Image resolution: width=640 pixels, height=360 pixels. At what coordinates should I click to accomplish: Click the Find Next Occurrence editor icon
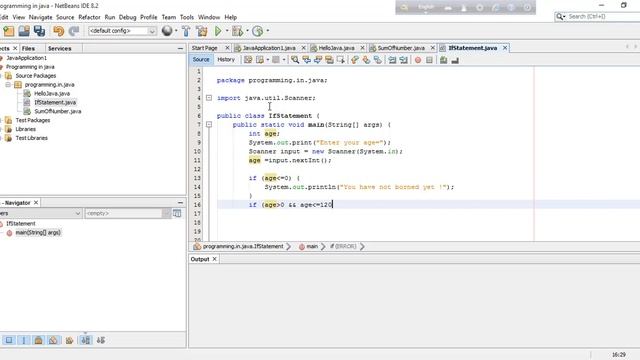pyautogui.click(x=318, y=60)
